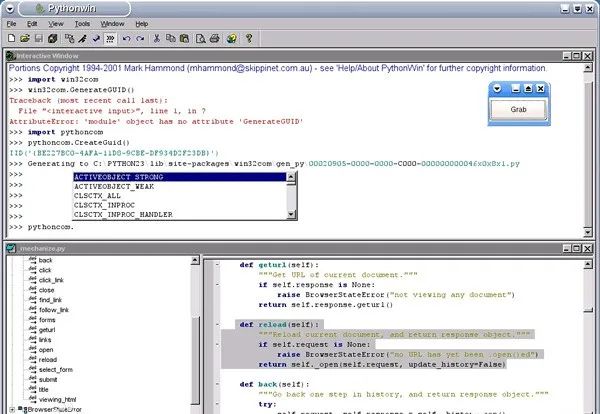Collapse the def back fold marker

click(x=217, y=384)
